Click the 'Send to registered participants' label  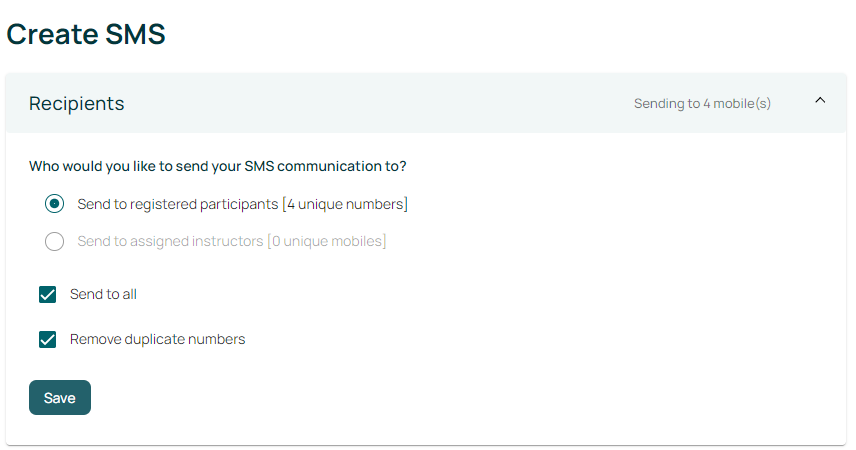click(x=178, y=204)
